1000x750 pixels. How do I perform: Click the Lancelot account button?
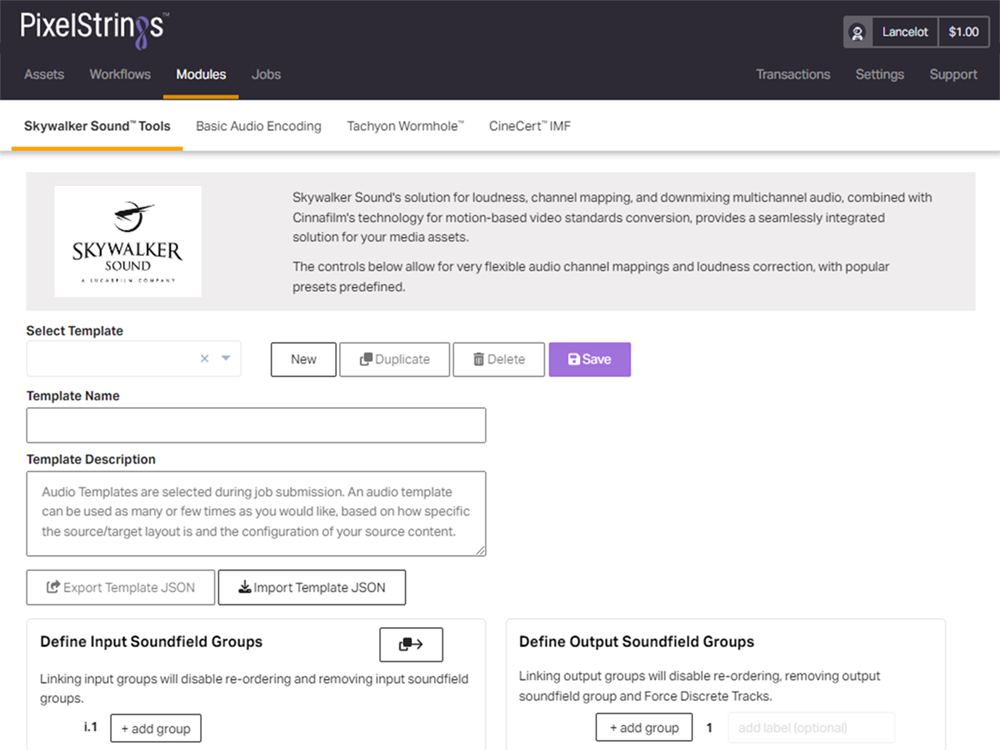coord(905,32)
